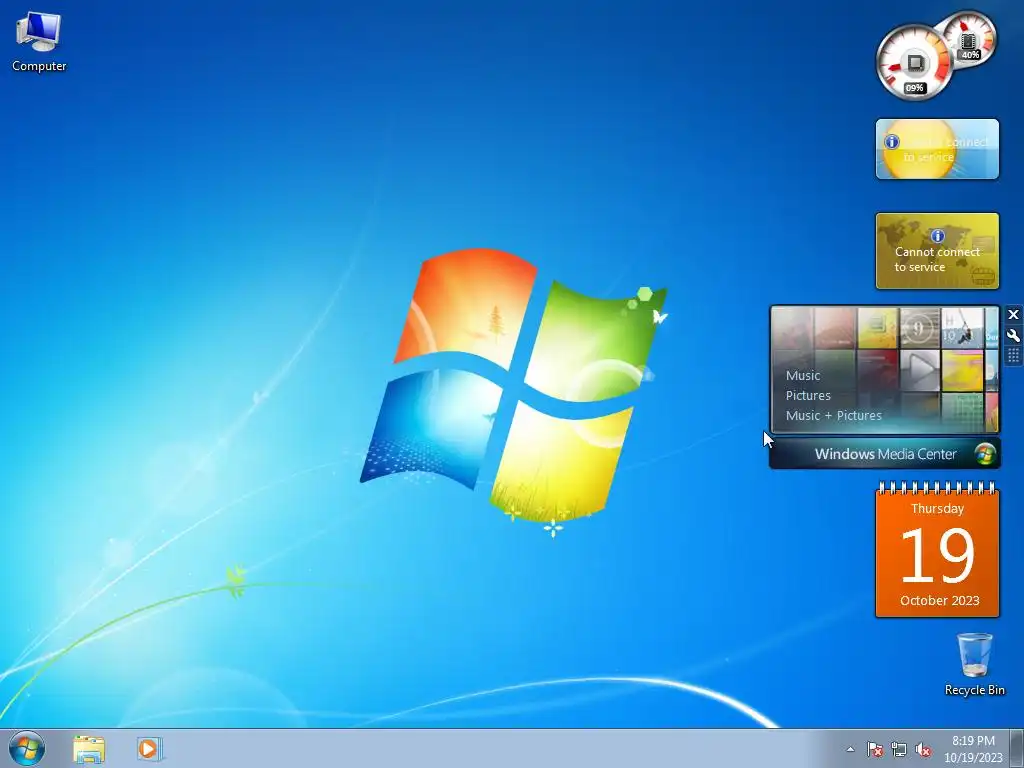Click the calendar gadget day number 19
Viewport: 1024px width, 768px height.
pyautogui.click(x=937, y=555)
